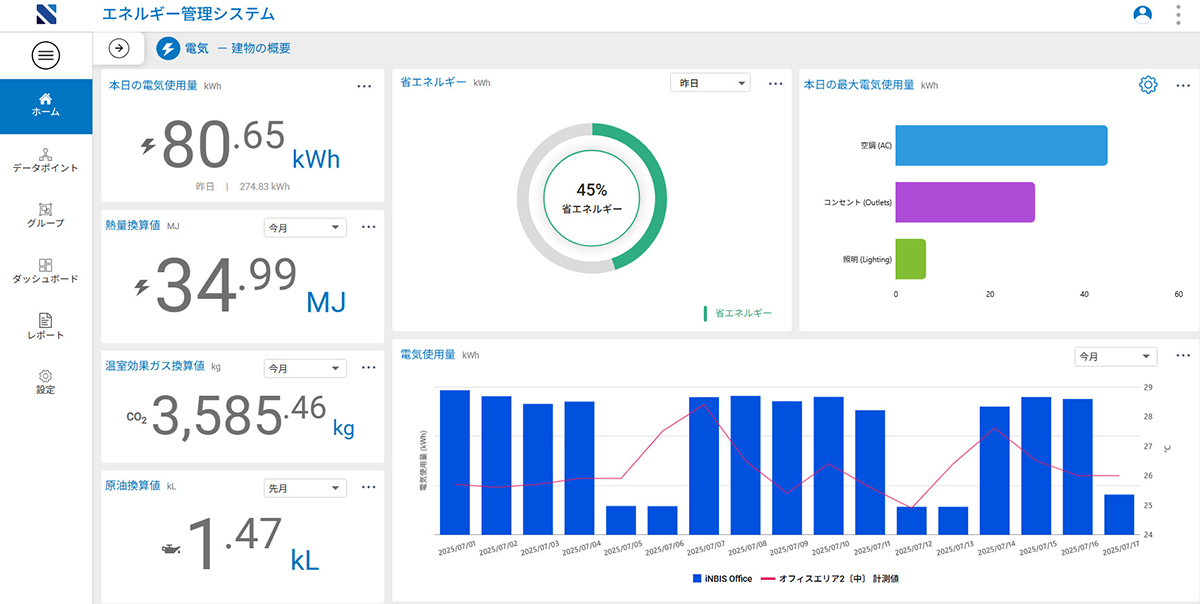
Task: Open the 昨日 dropdown in 省エネルギー card
Action: click(x=710, y=83)
